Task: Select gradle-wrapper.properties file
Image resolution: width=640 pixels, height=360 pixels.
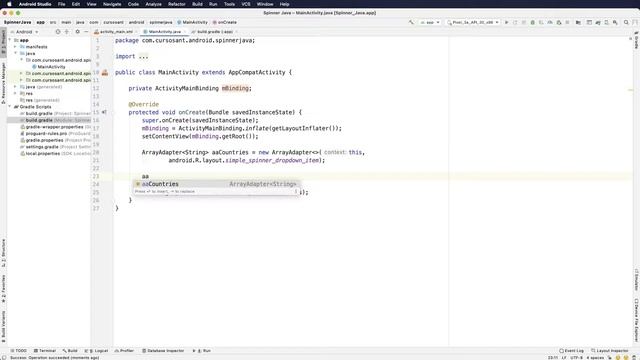Action: click(54, 127)
